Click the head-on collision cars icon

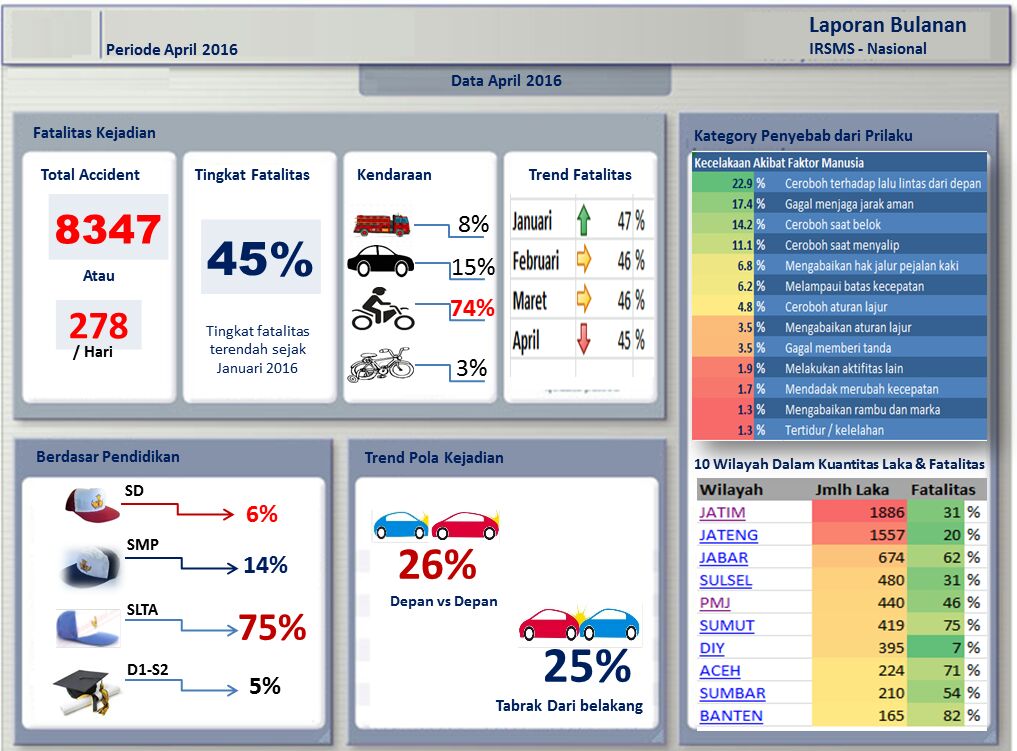[435, 525]
